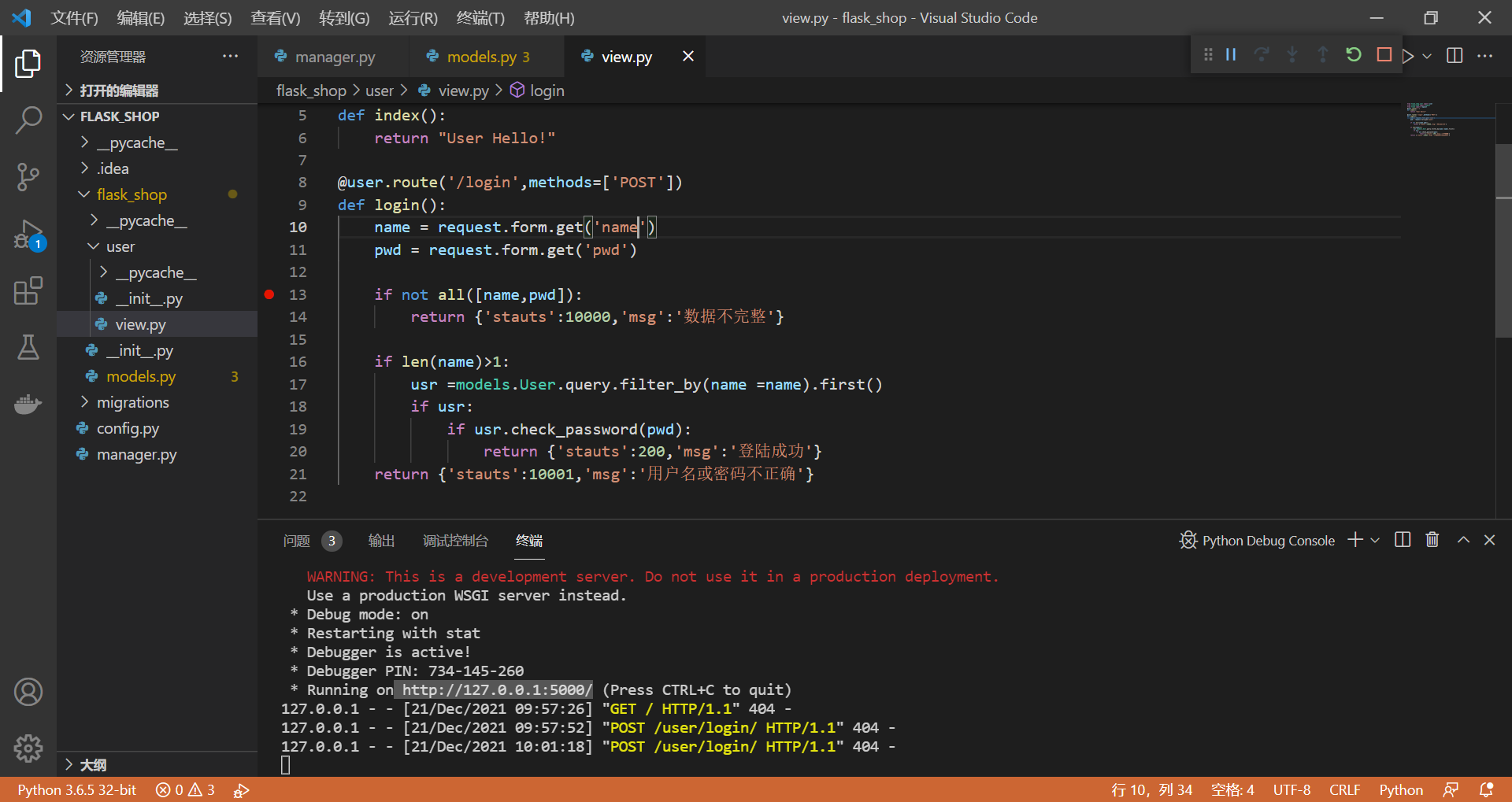Viewport: 1512px width, 802px height.
Task: Open the run button dropdown arrow
Action: tap(1427, 56)
